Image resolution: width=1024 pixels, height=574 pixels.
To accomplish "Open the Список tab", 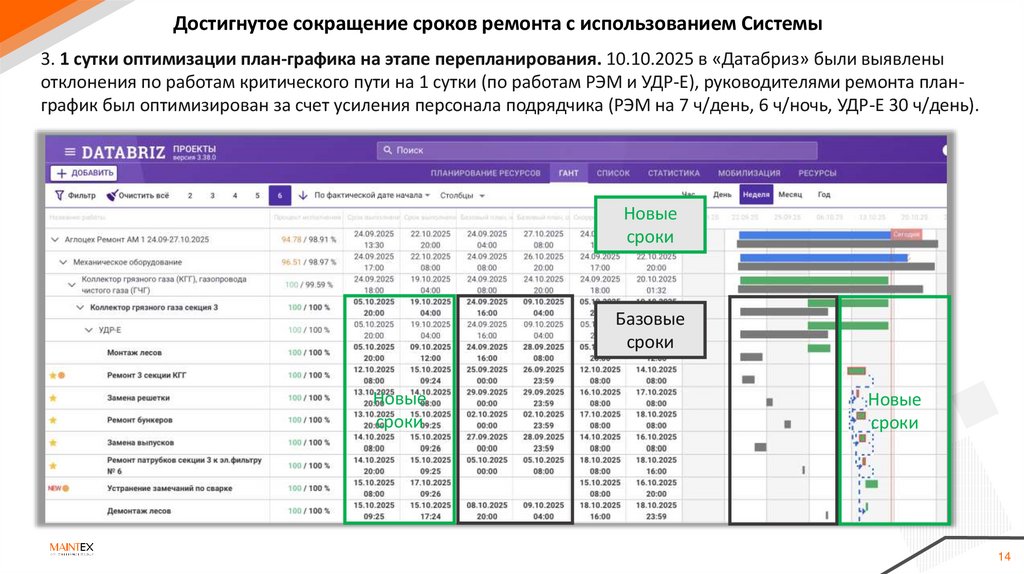I will [x=613, y=173].
